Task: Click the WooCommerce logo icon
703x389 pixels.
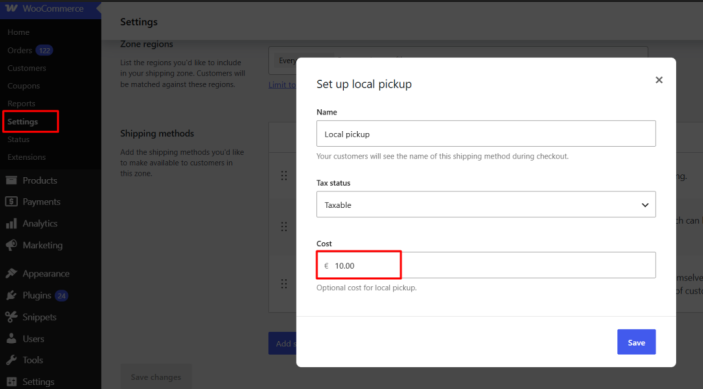Action: 11,9
